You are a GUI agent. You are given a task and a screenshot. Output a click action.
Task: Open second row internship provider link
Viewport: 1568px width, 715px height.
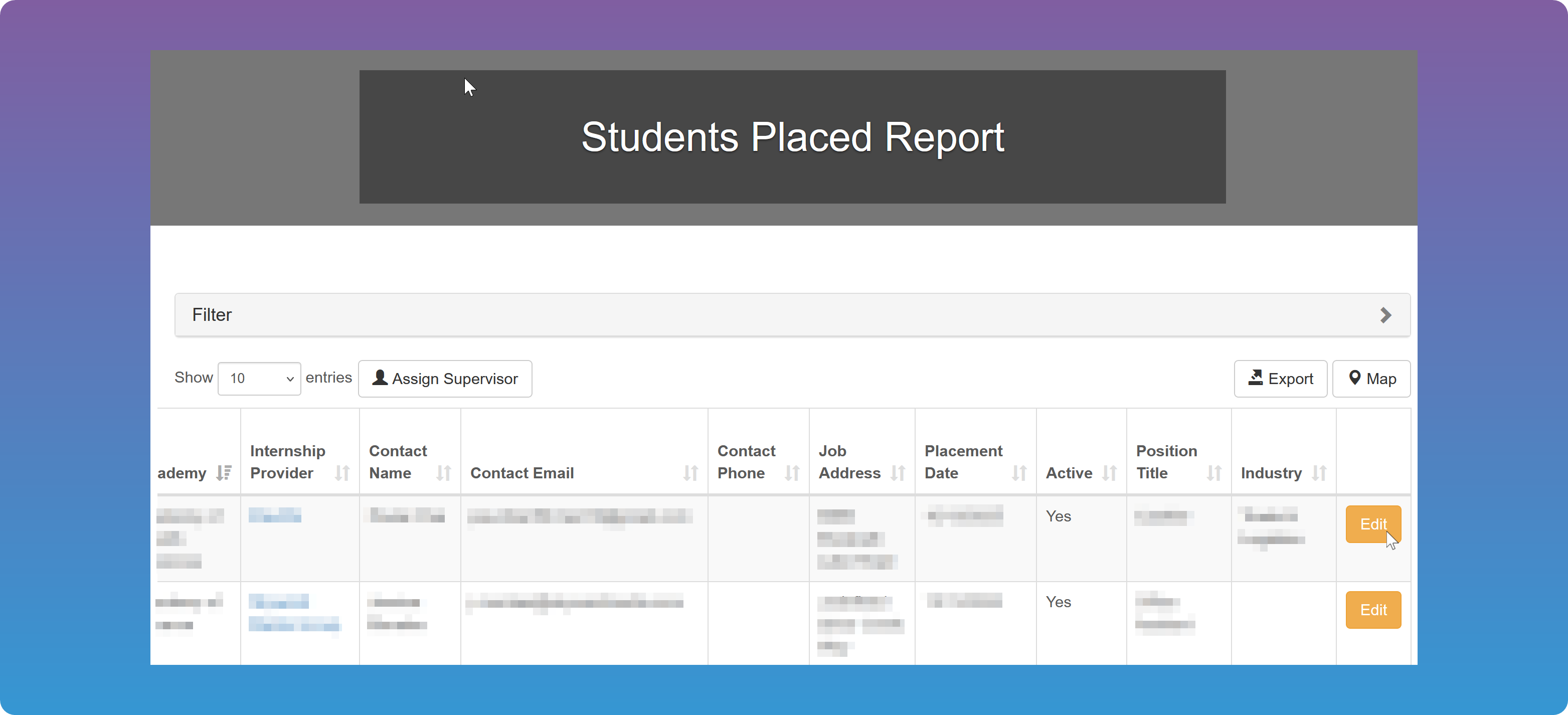[295, 613]
